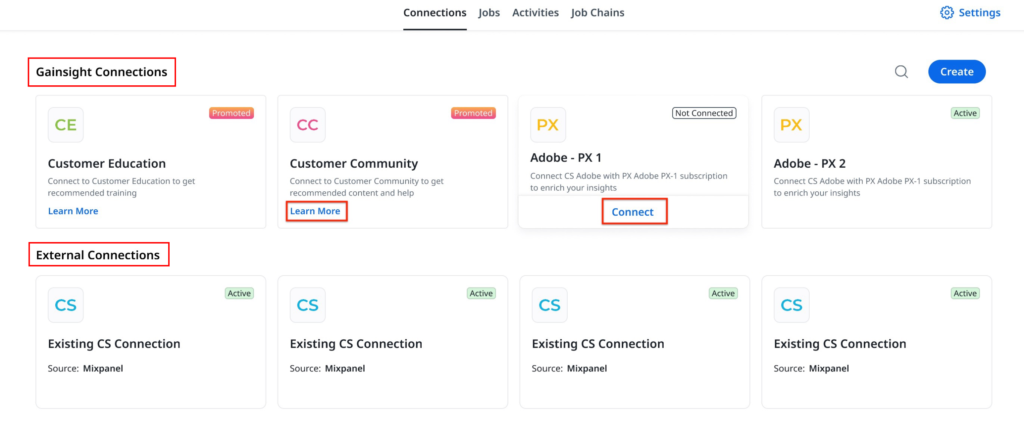The width and height of the screenshot is (1024, 424).
Task: Click the CC logo on Customer Community card
Action: coord(308,125)
